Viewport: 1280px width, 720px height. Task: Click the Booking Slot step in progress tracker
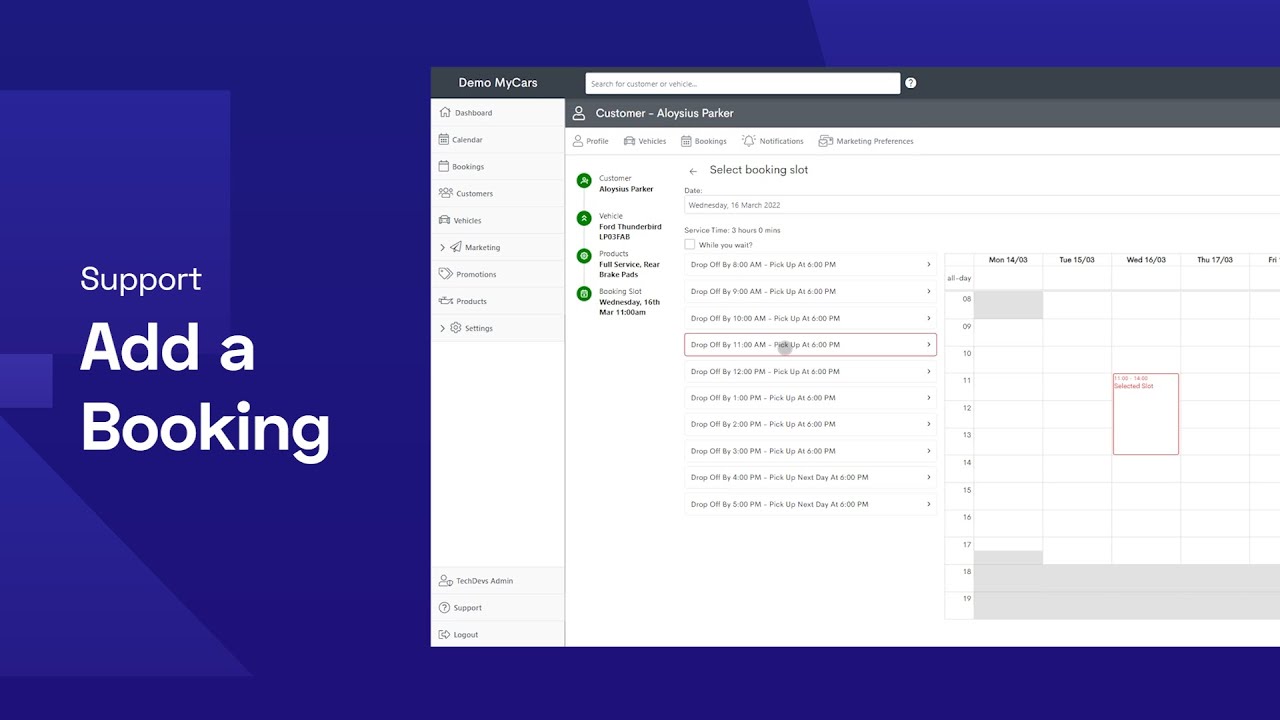(x=629, y=302)
